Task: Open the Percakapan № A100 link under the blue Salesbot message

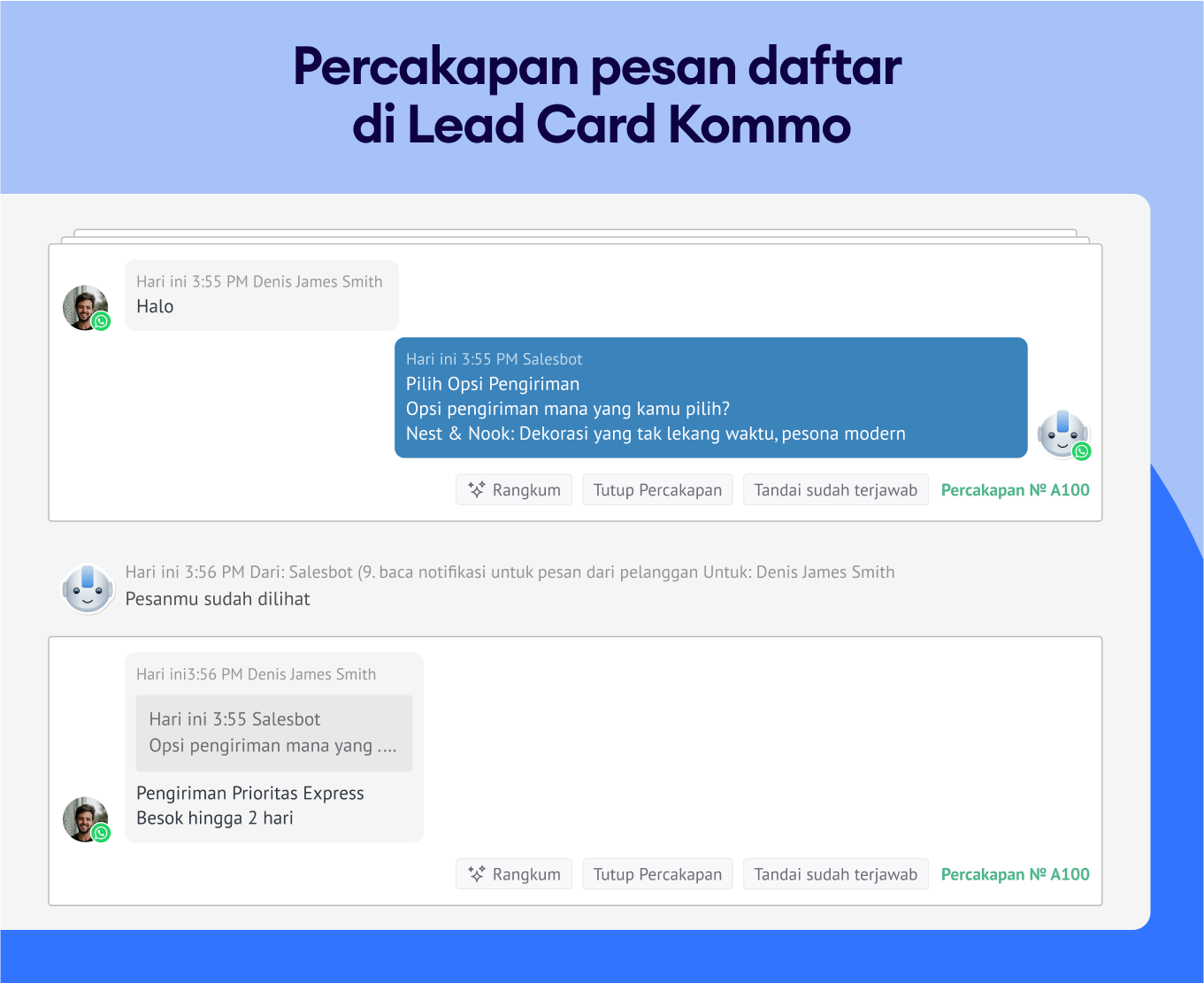Action: pos(1016,490)
